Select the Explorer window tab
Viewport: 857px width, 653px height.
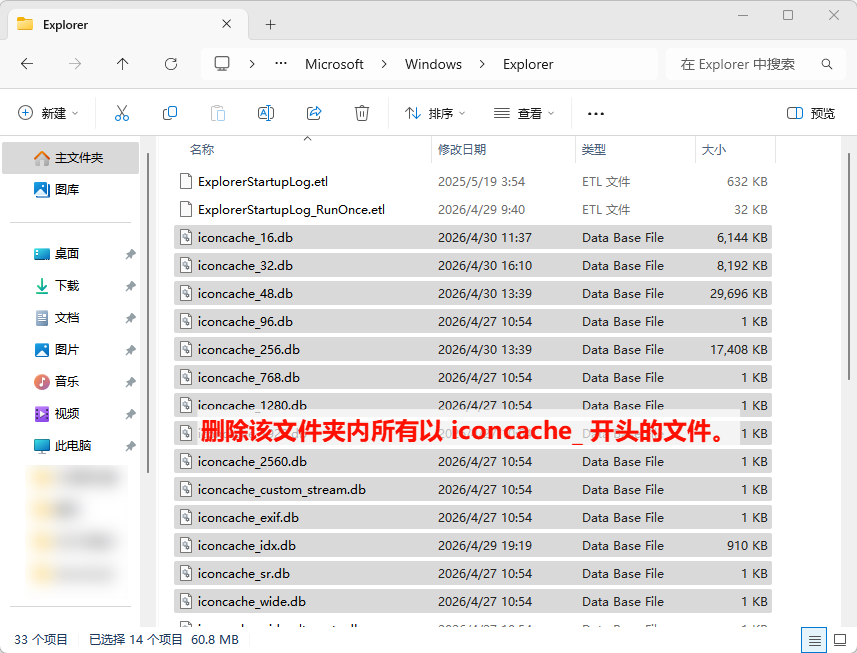[128, 25]
